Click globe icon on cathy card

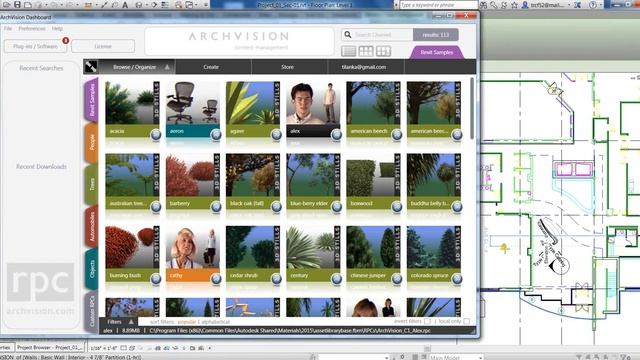[x=216, y=279]
